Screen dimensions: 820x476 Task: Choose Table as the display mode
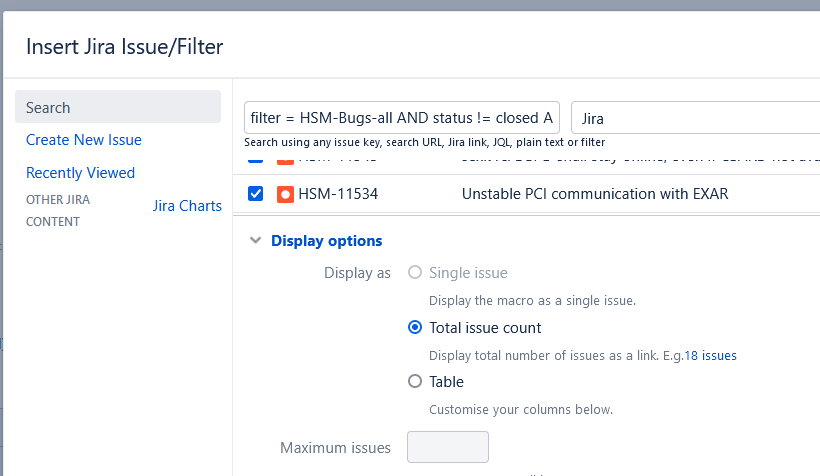415,381
